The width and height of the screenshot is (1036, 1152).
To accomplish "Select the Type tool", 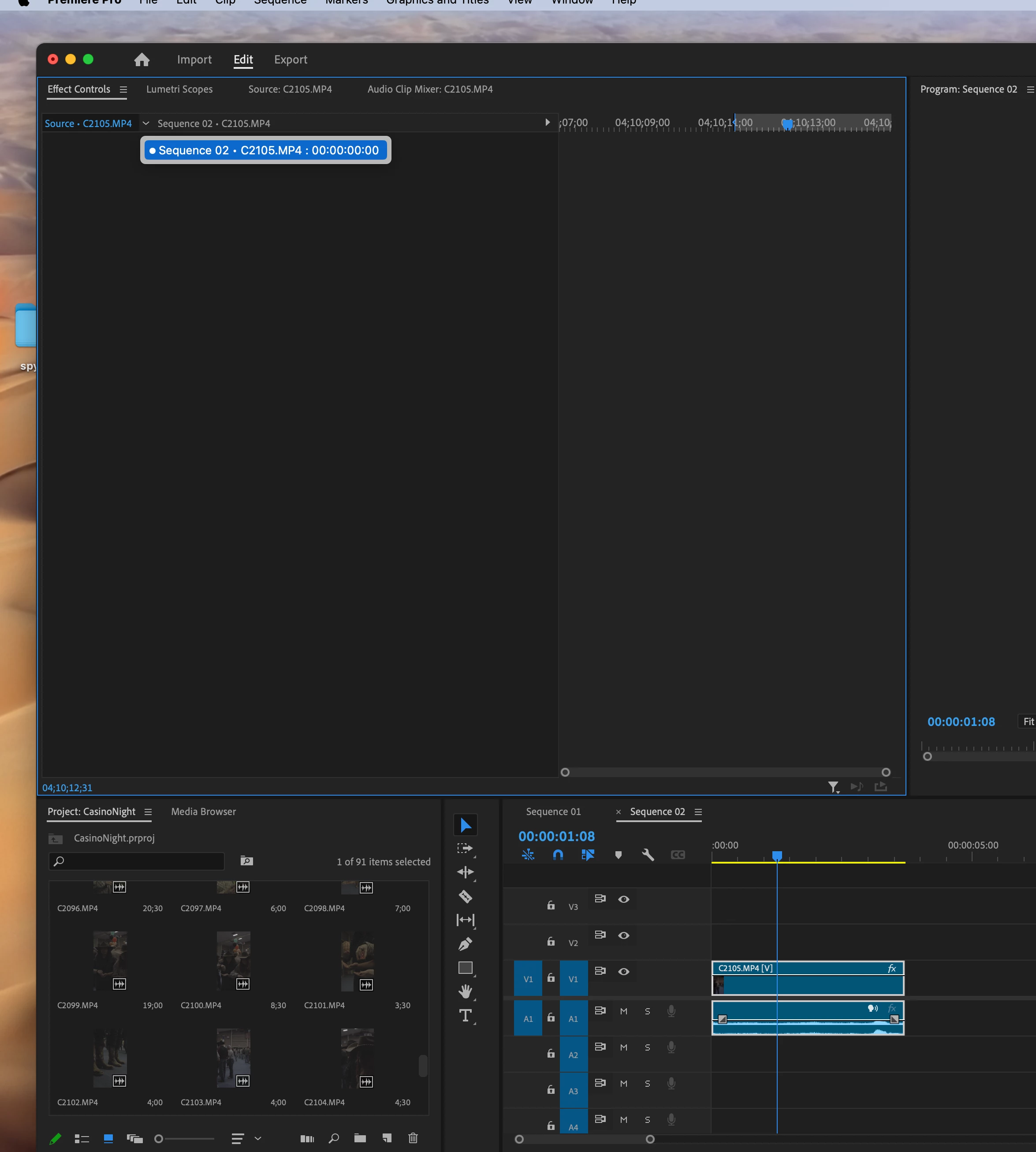I will [465, 1015].
